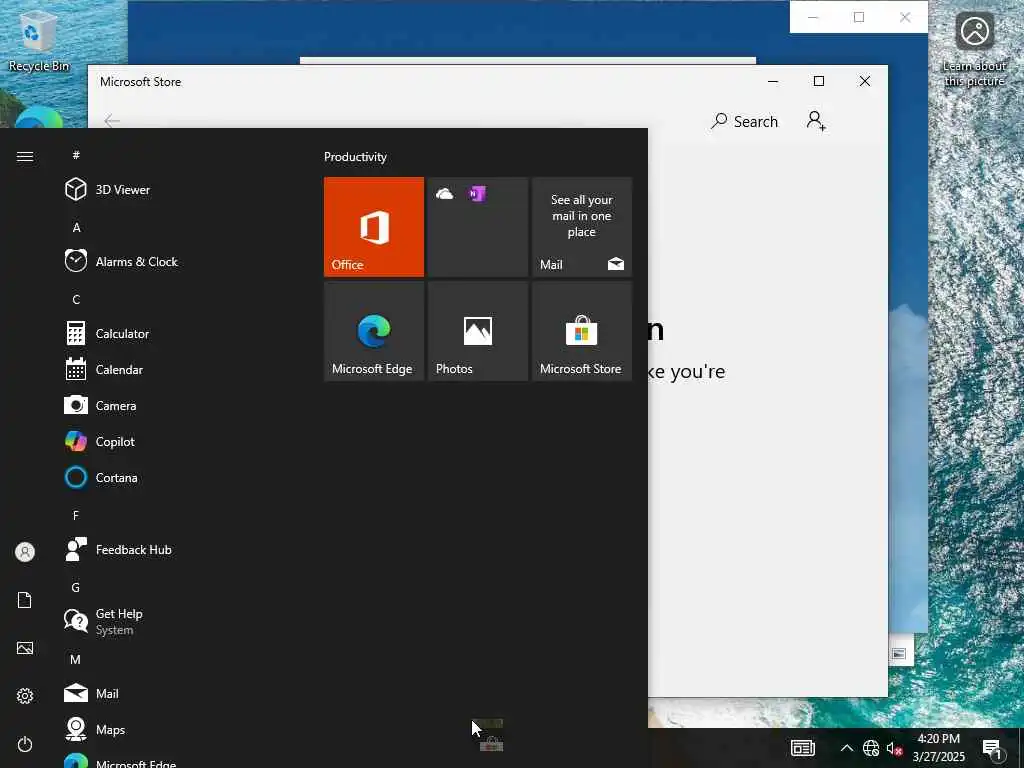The width and height of the screenshot is (1024, 768).
Task: Open network globe icon in system tray
Action: [871, 748]
